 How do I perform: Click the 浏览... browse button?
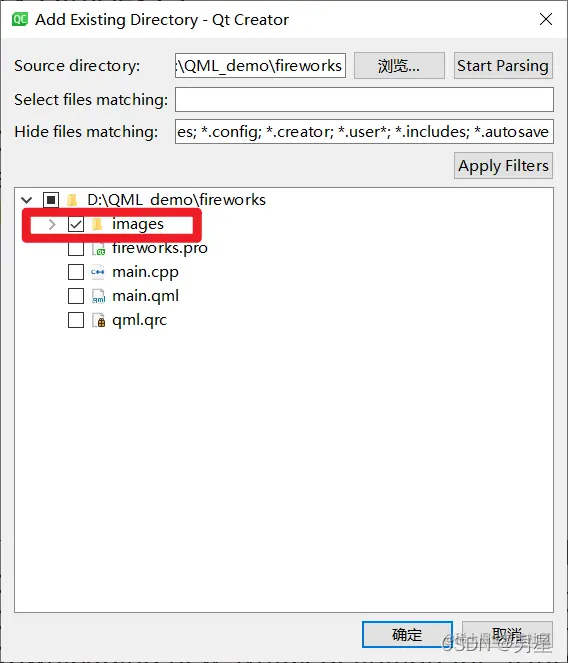399,66
